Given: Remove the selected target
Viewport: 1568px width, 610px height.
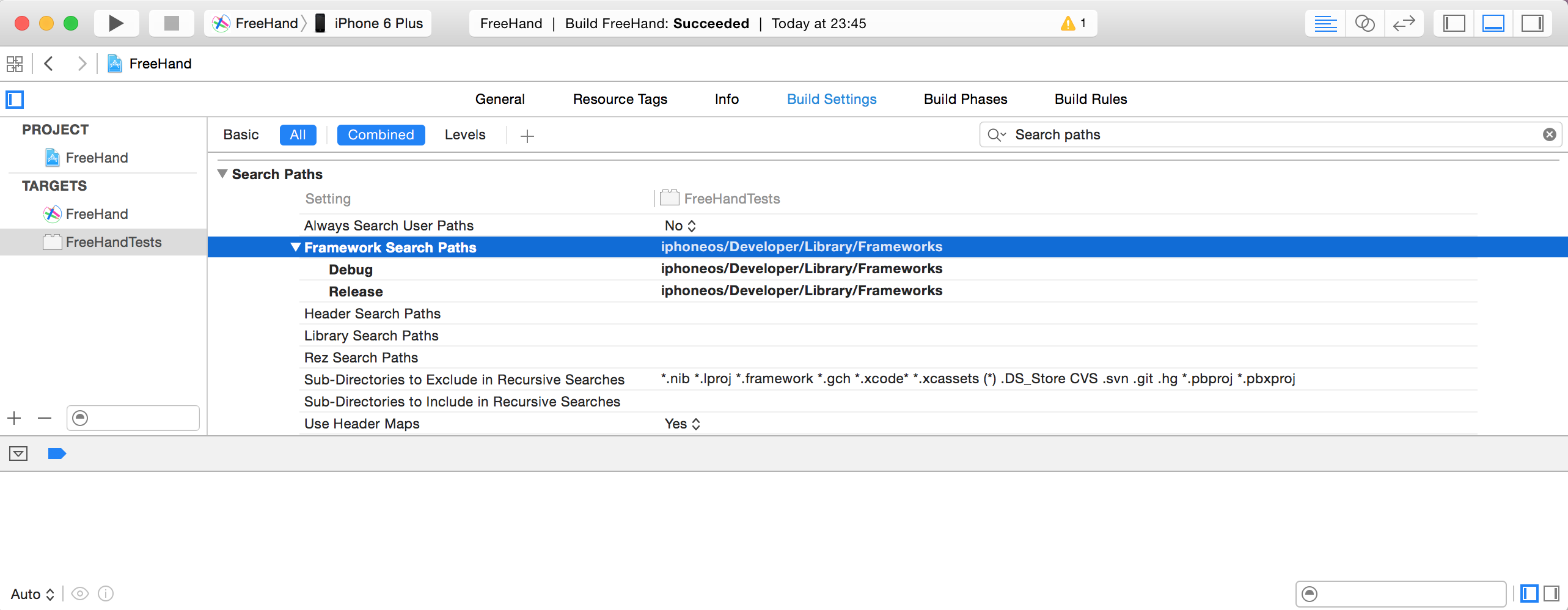Looking at the screenshot, I should pos(45,418).
